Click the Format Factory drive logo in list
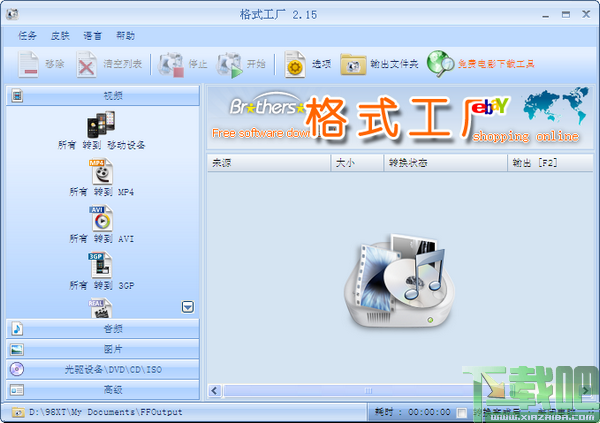 (399, 281)
